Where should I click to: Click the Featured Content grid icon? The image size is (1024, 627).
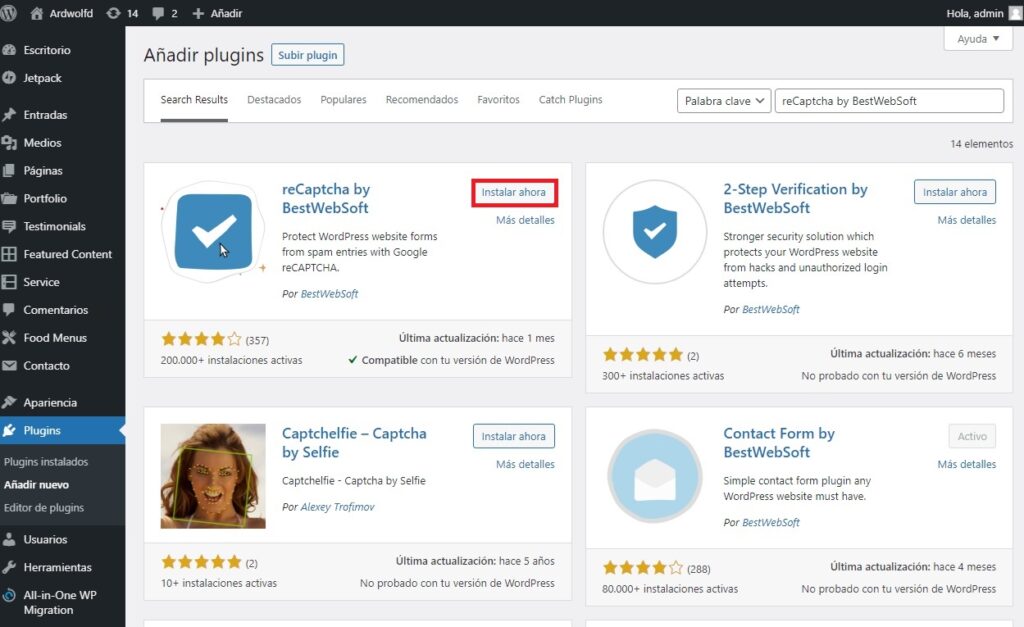click(8, 254)
